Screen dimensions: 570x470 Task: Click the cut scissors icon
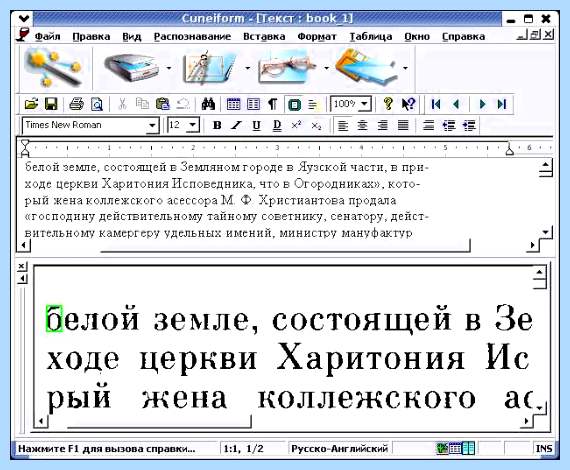tap(123, 104)
